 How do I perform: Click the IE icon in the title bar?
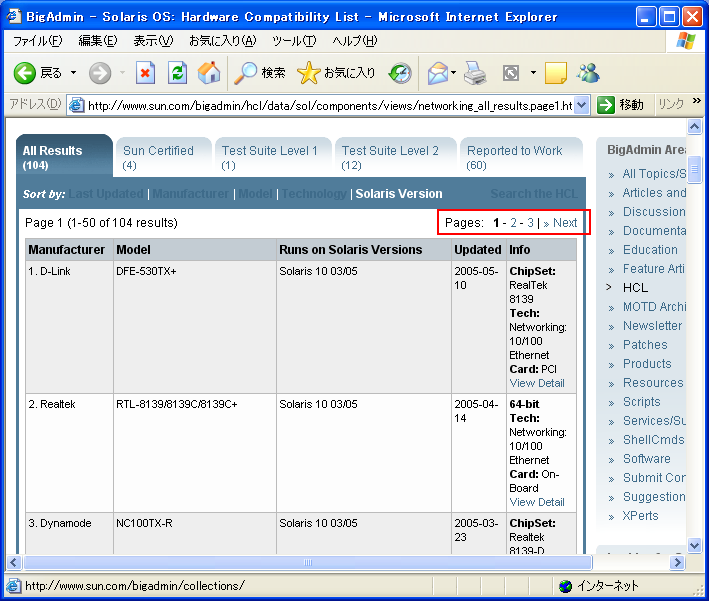coord(14,16)
